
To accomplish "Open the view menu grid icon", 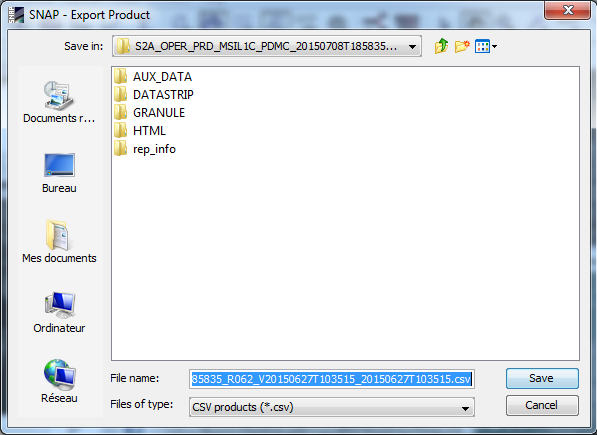I will pos(482,46).
